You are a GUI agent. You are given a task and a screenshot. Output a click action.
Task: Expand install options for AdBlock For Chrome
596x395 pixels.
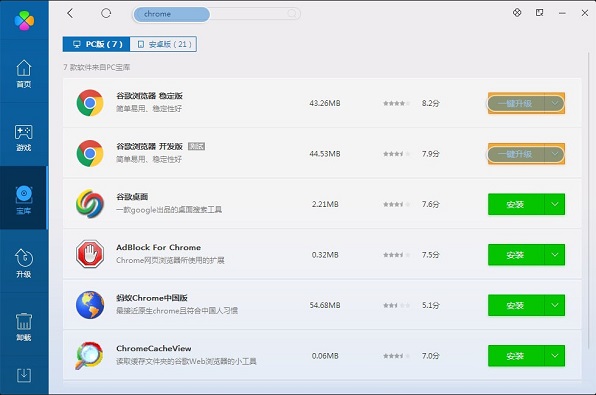[x=555, y=255]
